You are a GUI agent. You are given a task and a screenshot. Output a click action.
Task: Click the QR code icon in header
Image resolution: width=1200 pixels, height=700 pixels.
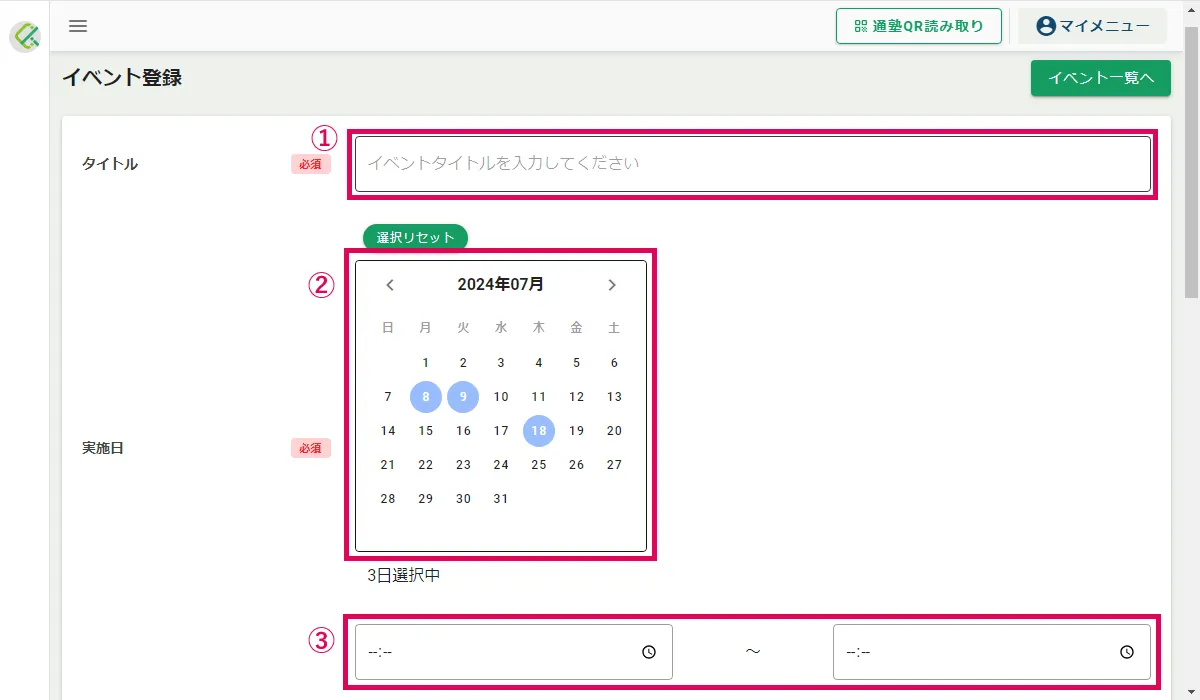point(861,26)
